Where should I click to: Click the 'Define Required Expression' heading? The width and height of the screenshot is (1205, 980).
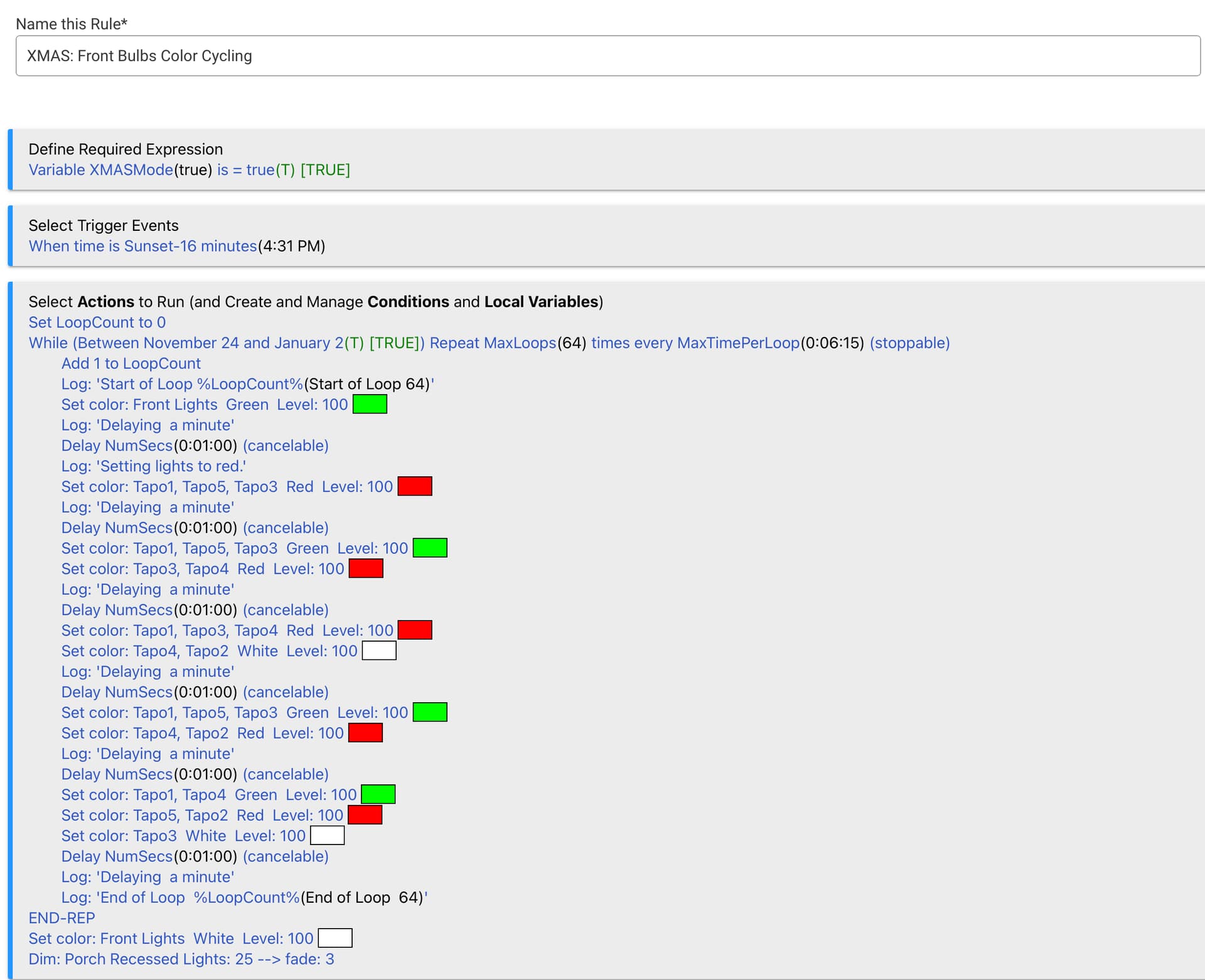pos(126,149)
